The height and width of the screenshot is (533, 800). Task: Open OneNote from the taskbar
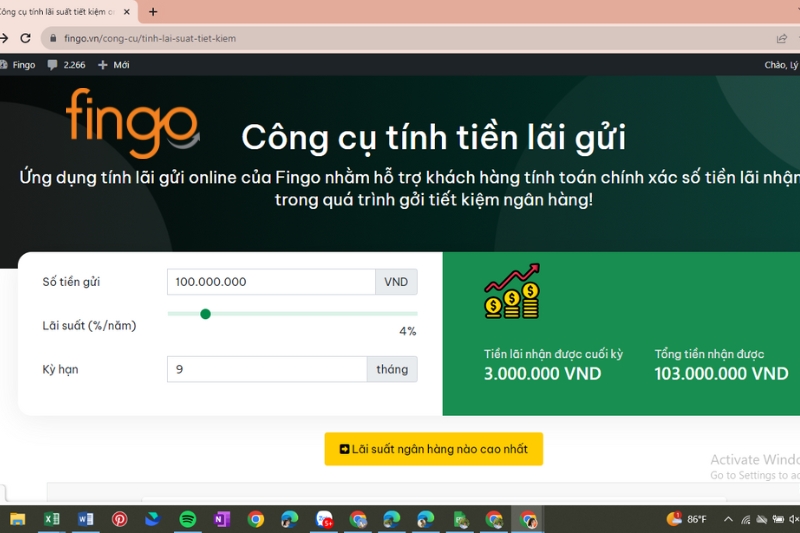click(x=221, y=520)
